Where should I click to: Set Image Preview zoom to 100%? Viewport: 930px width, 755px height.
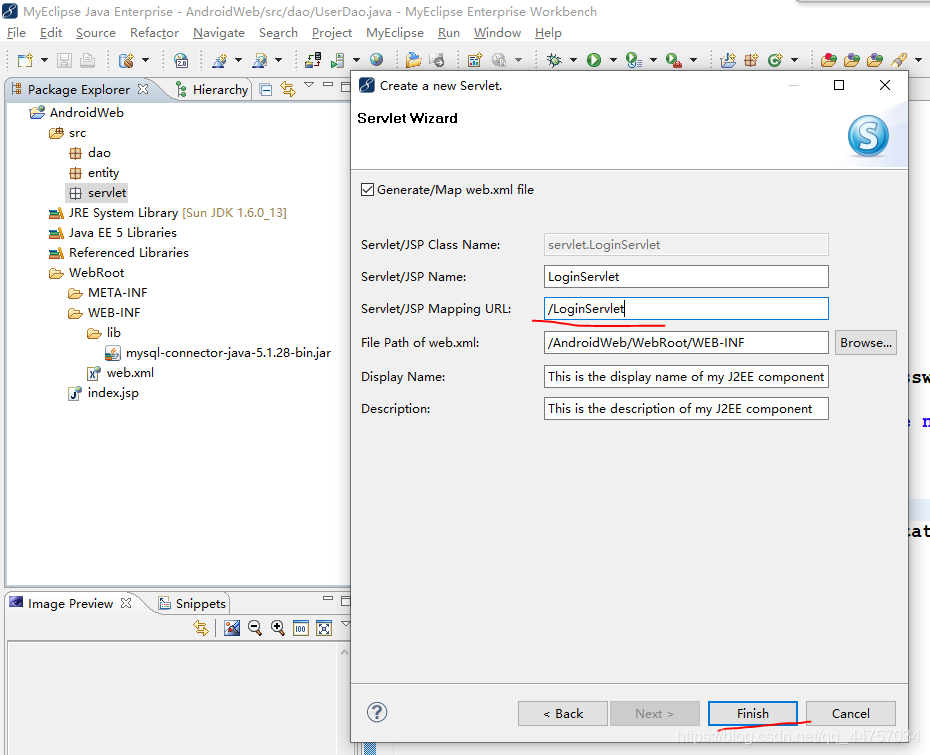click(301, 627)
